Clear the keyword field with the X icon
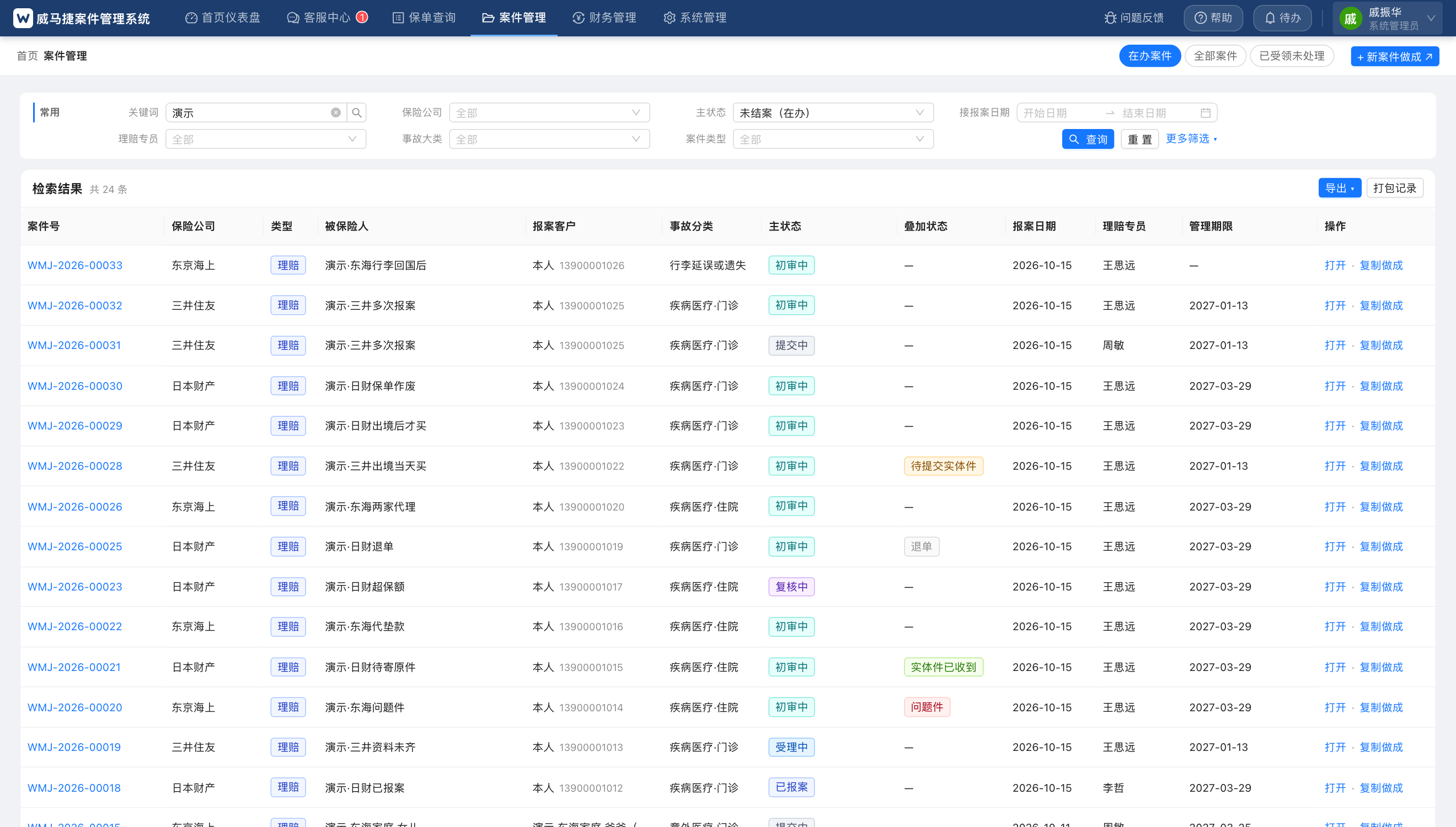The height and width of the screenshot is (827, 1456). click(x=336, y=112)
